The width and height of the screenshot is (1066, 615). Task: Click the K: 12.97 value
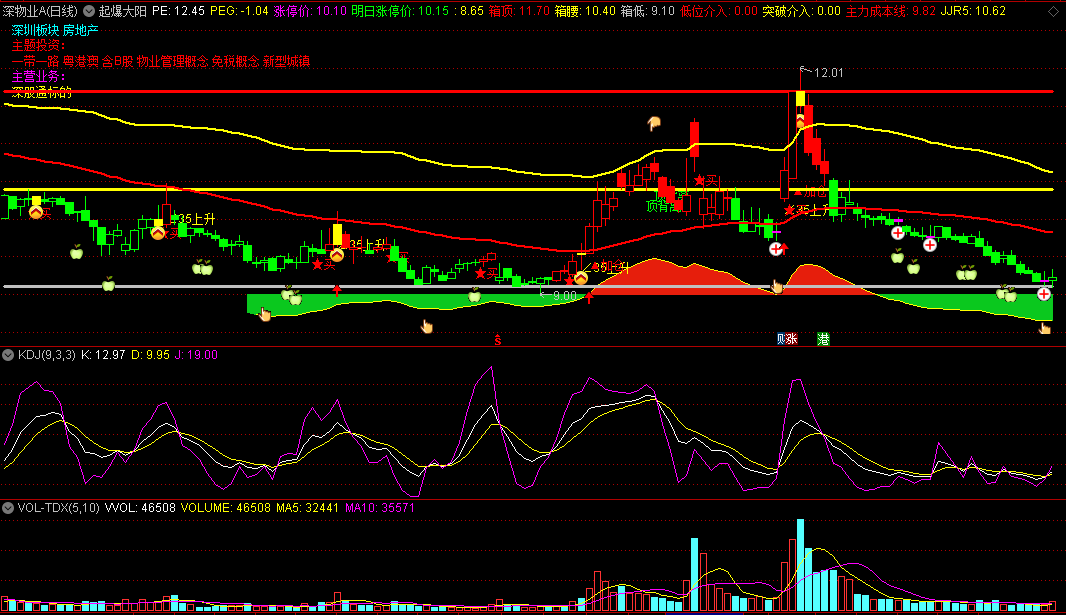[x=103, y=355]
